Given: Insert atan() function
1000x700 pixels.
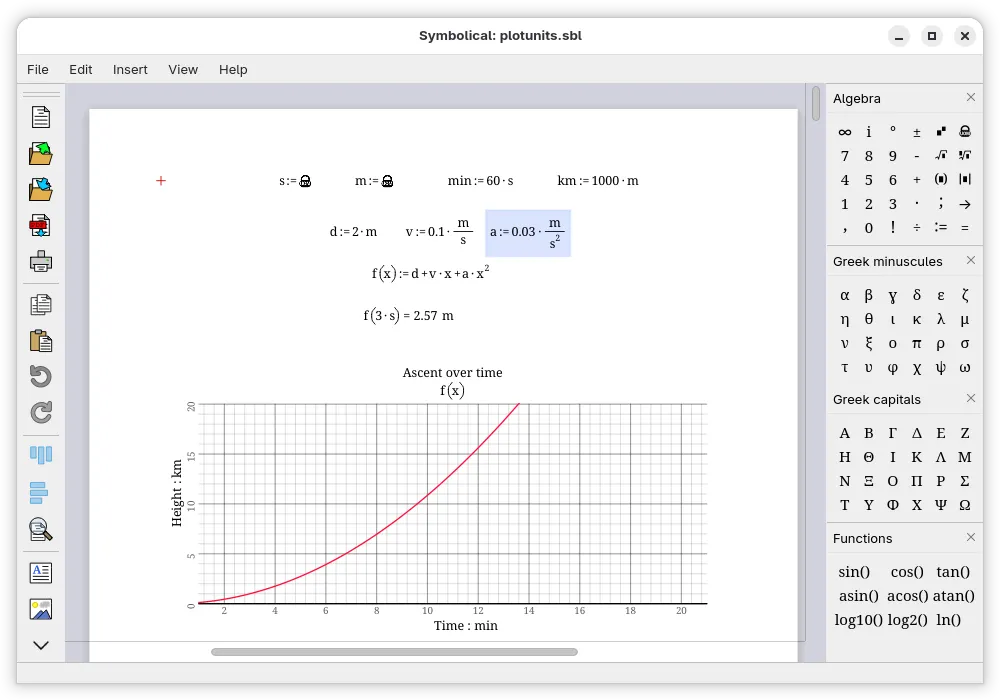Looking at the screenshot, I should (x=953, y=596).
